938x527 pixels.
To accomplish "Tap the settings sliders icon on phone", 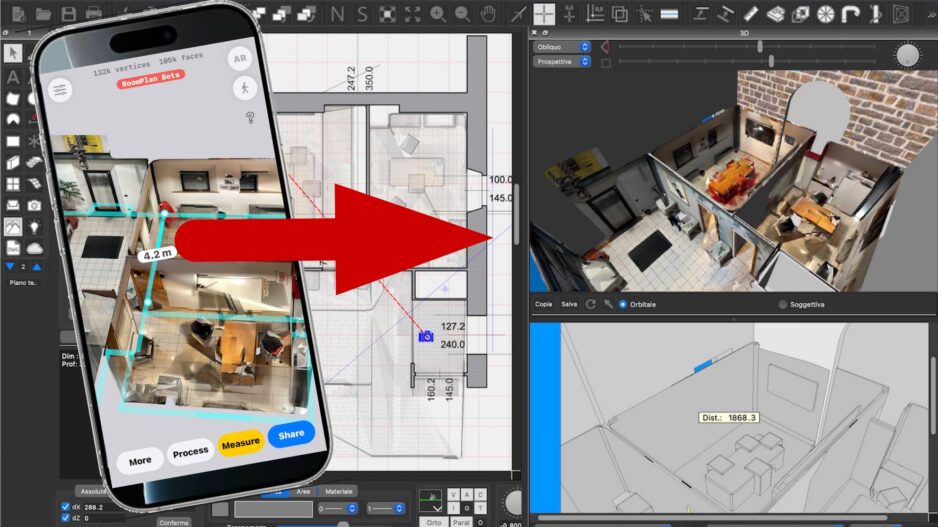I will (x=62, y=89).
